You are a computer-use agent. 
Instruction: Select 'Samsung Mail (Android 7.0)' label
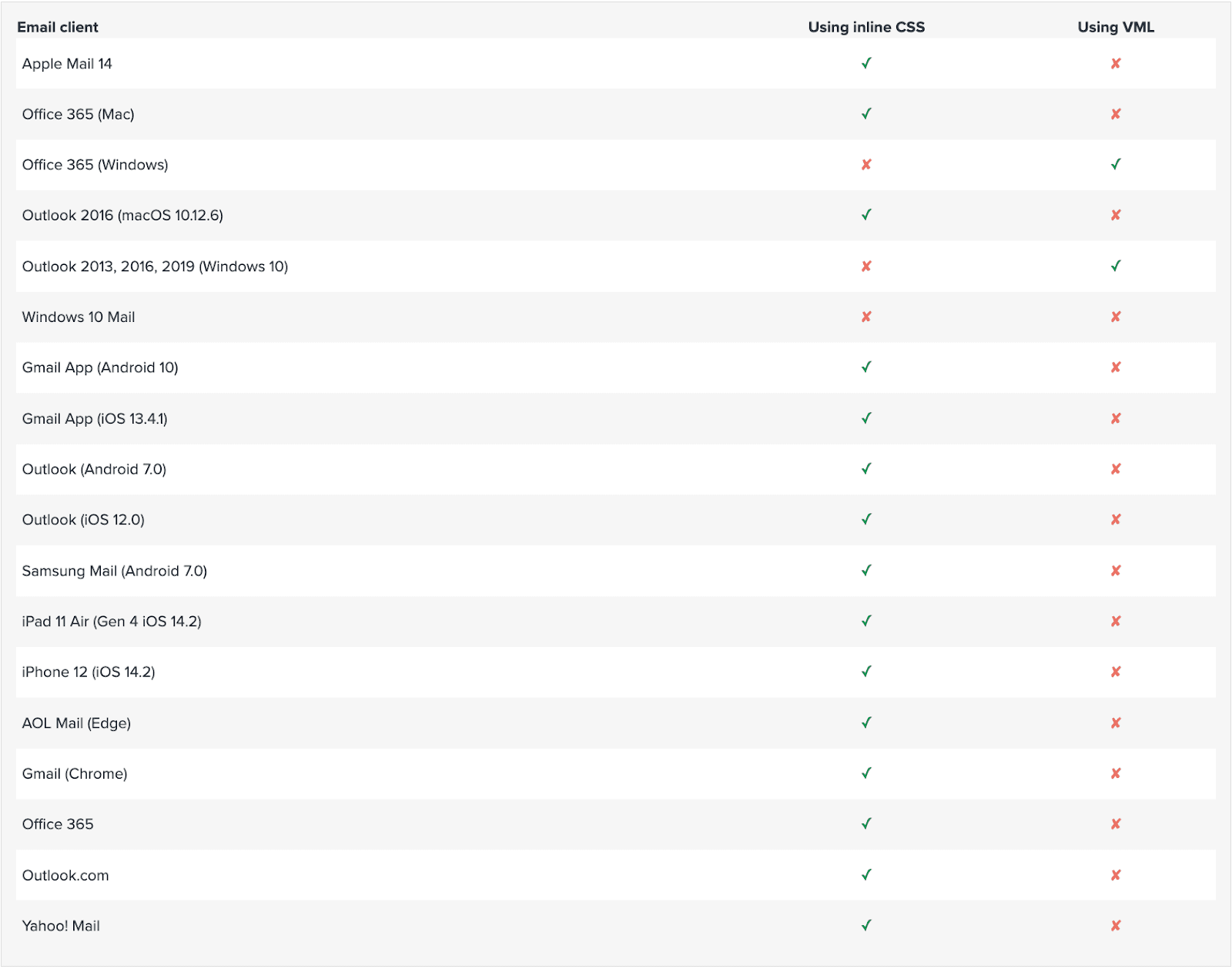115,572
